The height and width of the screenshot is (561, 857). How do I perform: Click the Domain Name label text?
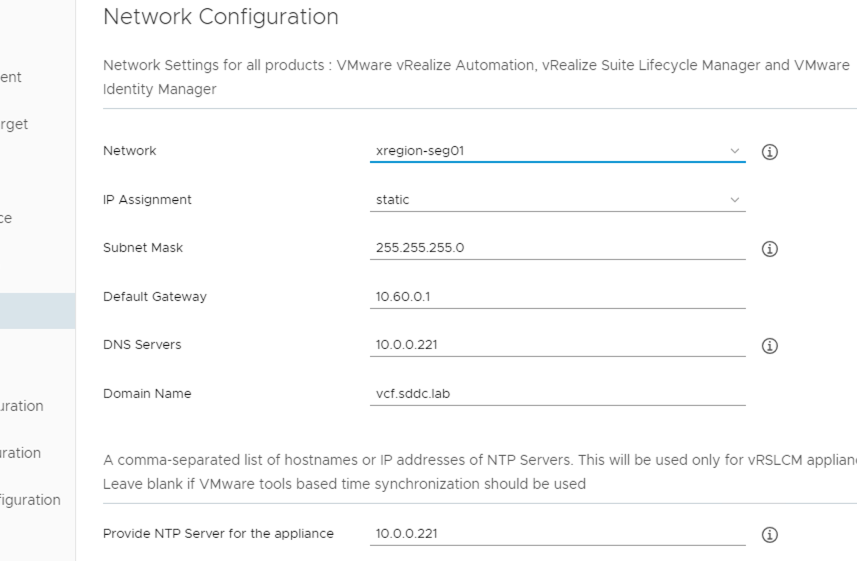(147, 394)
